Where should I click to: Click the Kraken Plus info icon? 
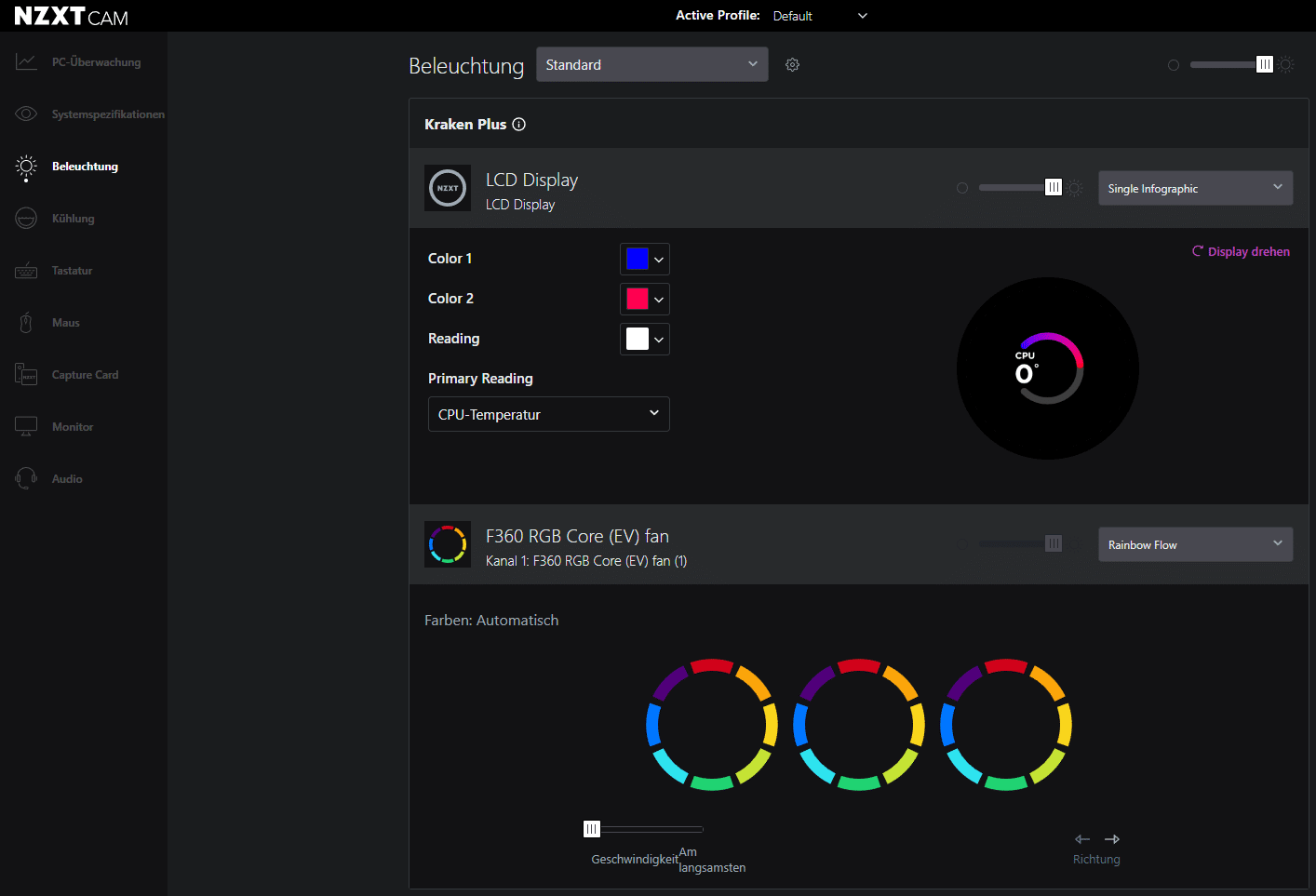pos(519,125)
